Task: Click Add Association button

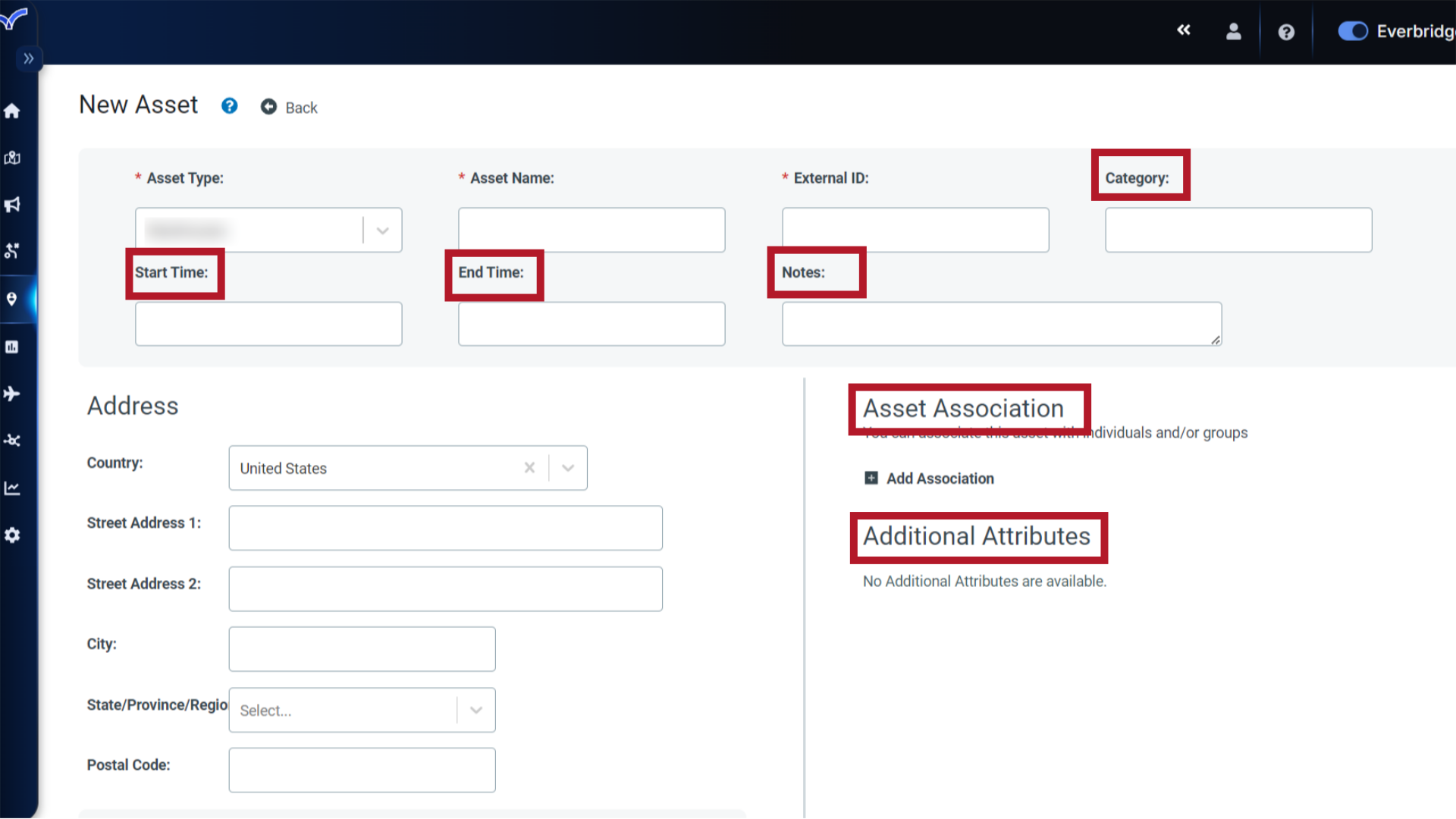Action: click(928, 478)
